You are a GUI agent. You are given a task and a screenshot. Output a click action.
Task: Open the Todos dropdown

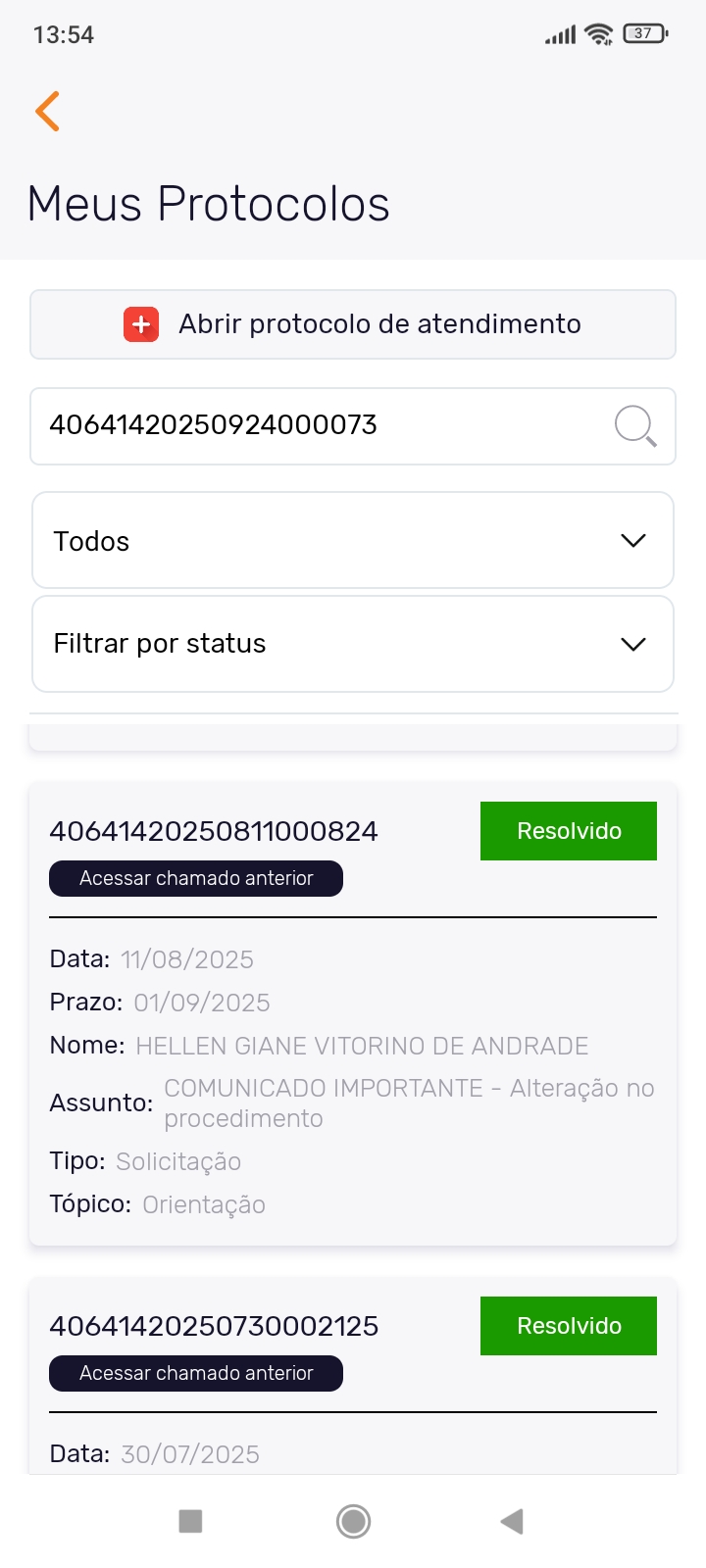click(x=353, y=541)
